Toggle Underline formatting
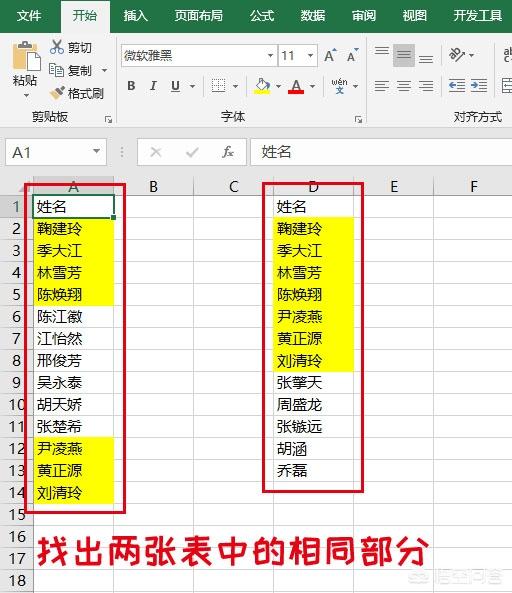The image size is (512, 593). tap(175, 86)
